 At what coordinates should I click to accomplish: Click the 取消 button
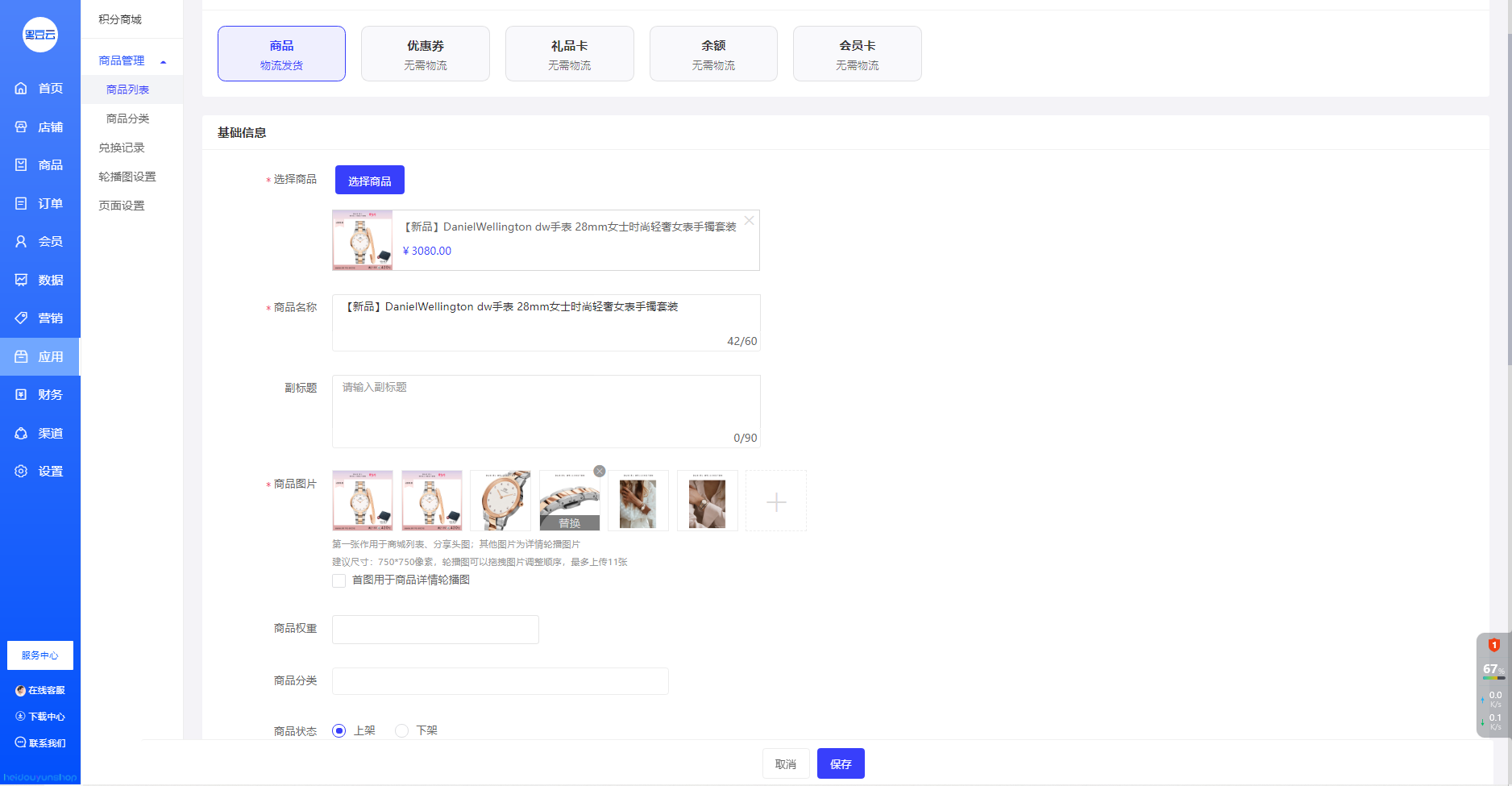(x=786, y=764)
